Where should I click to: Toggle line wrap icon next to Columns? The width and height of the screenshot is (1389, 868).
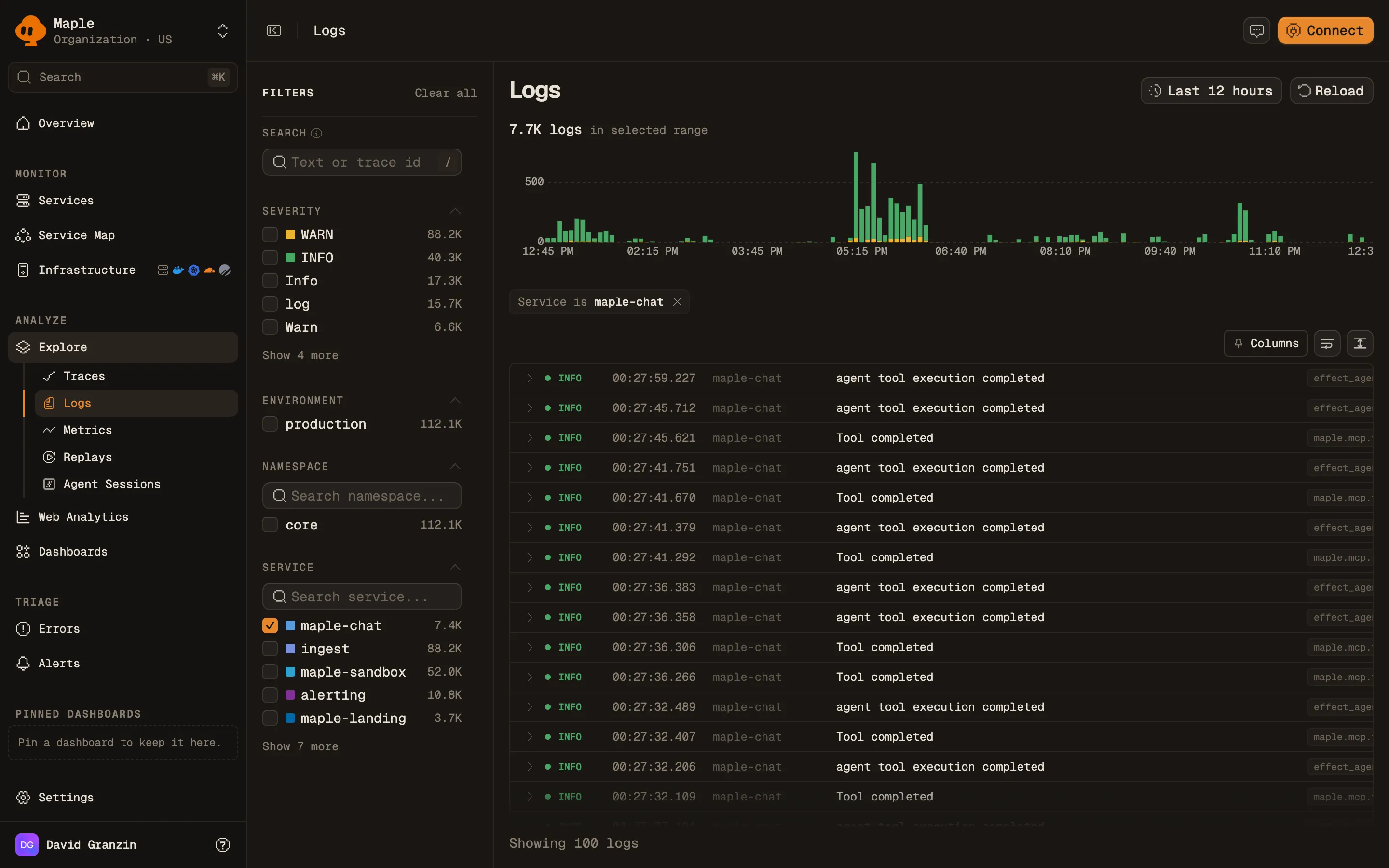coord(1326,343)
